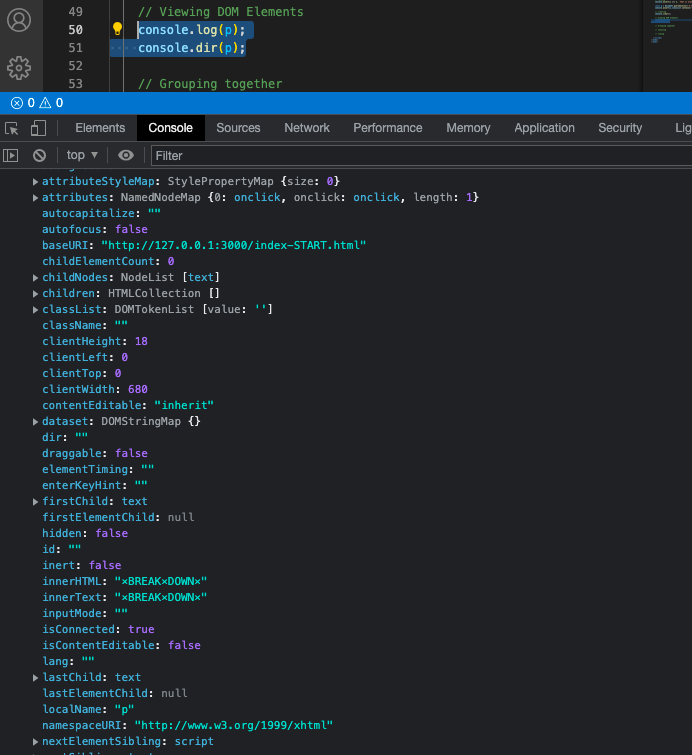Click the console Filter input field
Viewport: 692px width, 755px height.
tap(420, 155)
